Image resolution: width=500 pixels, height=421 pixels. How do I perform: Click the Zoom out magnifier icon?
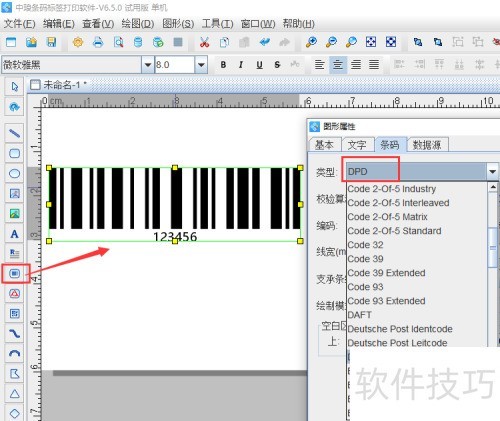331,42
